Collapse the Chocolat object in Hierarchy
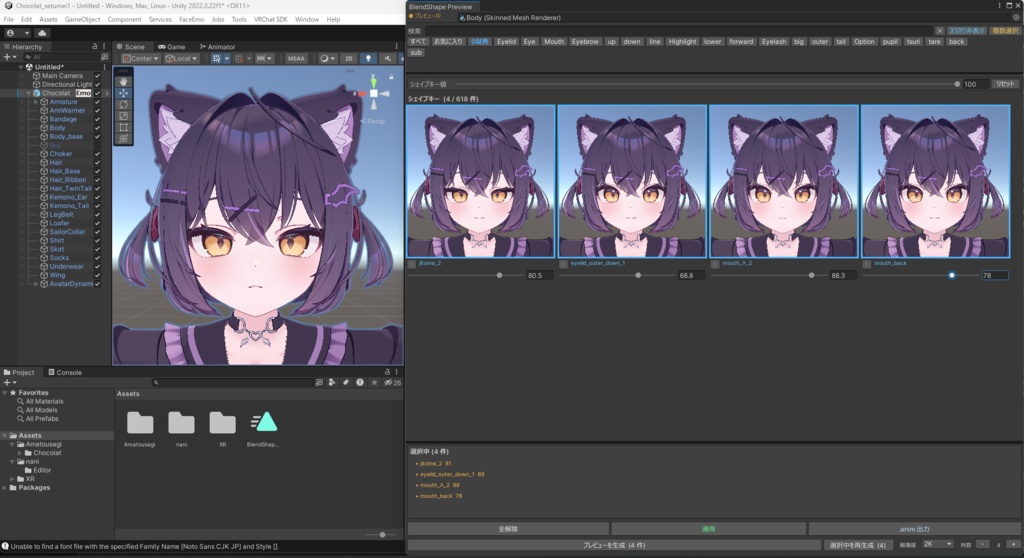 pos(28,93)
